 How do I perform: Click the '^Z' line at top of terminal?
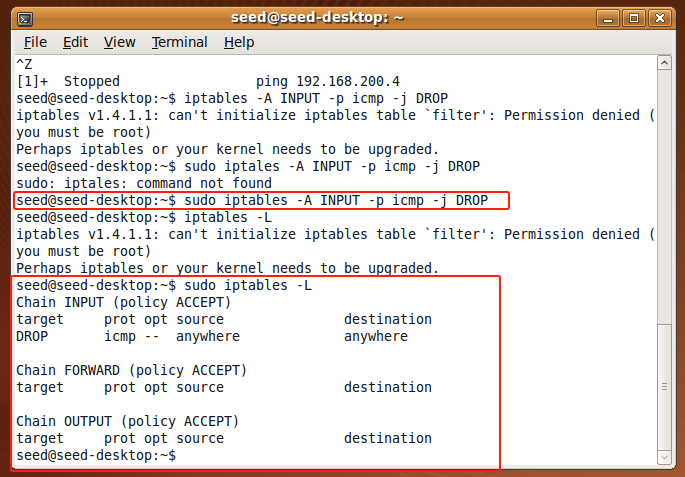[24, 65]
